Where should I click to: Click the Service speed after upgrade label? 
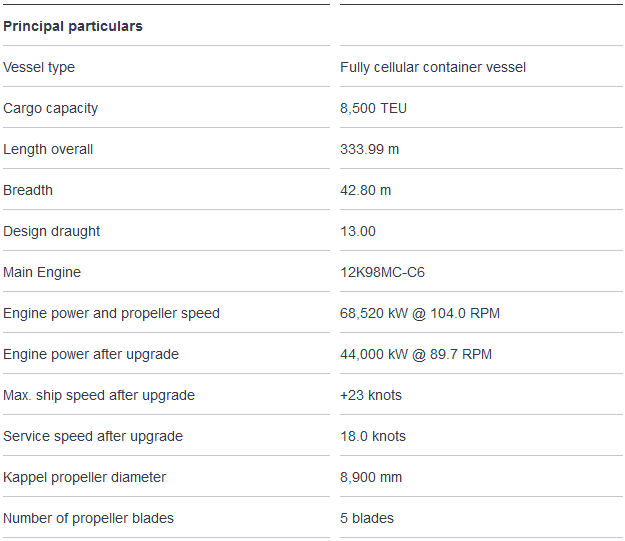[x=93, y=436]
